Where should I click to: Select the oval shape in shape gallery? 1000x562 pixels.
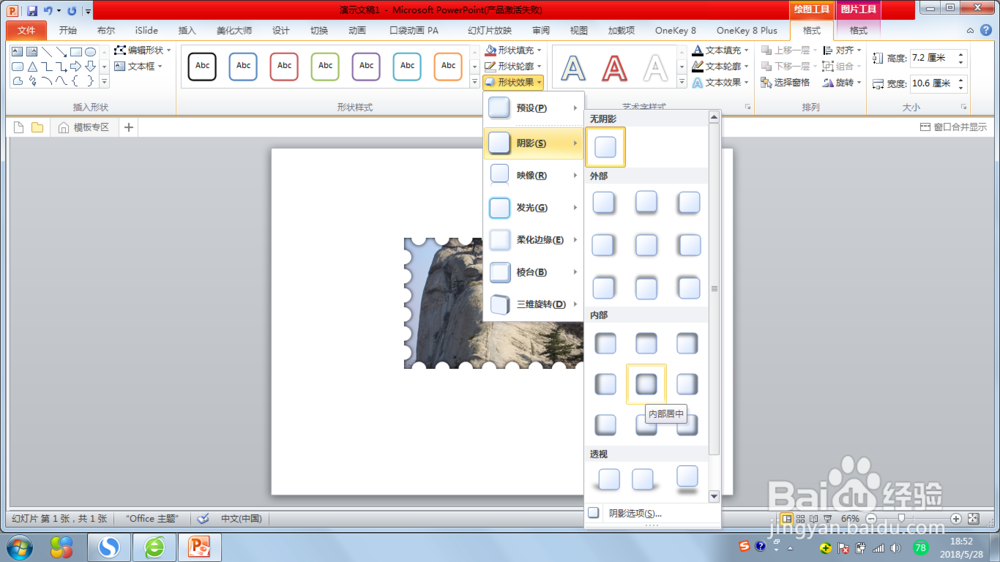point(91,52)
